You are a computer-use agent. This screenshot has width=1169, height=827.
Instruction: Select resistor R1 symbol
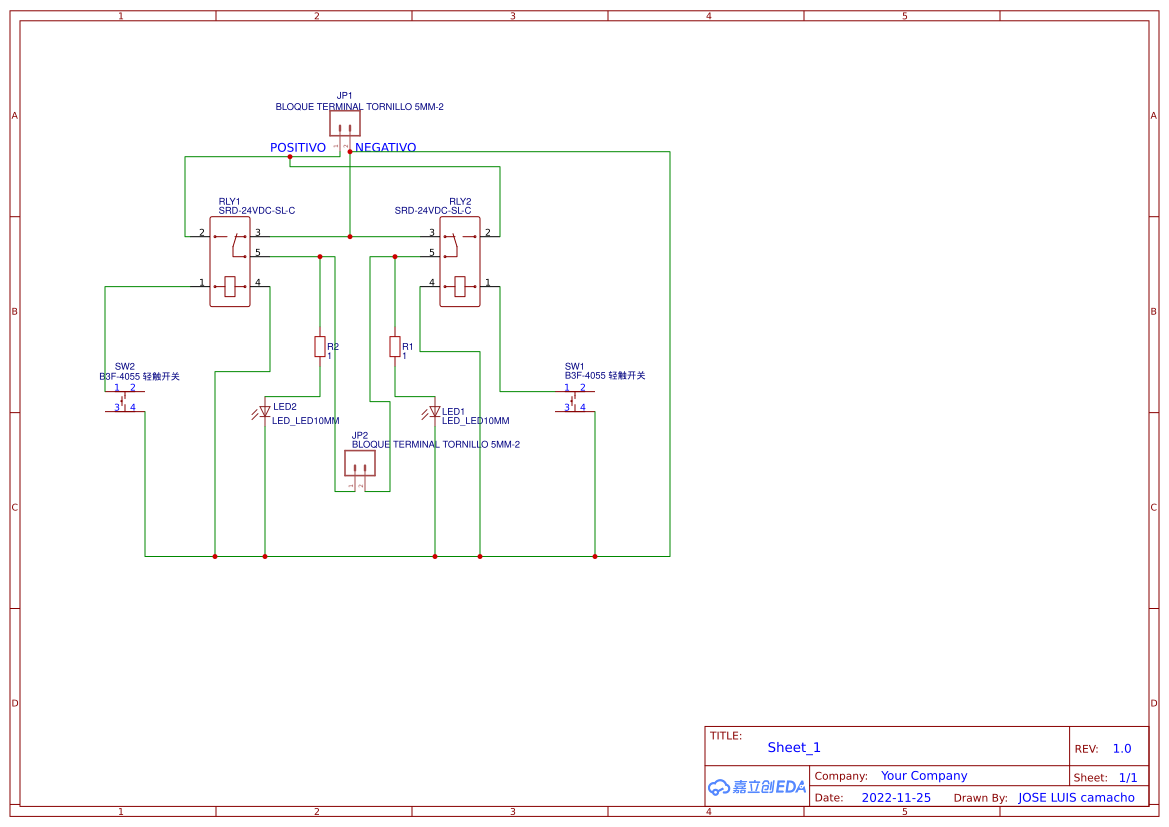[x=394, y=348]
